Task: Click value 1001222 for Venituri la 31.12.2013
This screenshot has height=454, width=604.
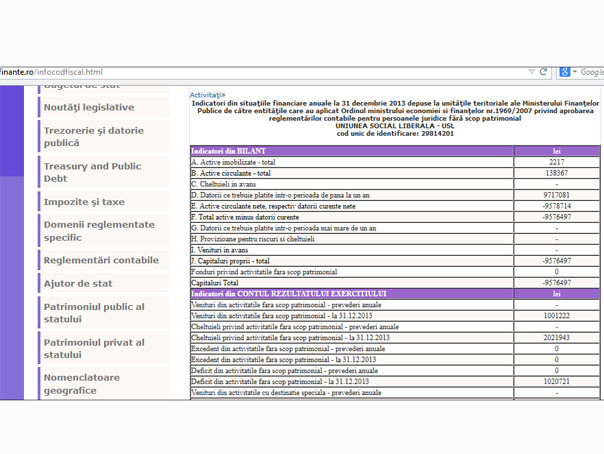Action: 557,316
